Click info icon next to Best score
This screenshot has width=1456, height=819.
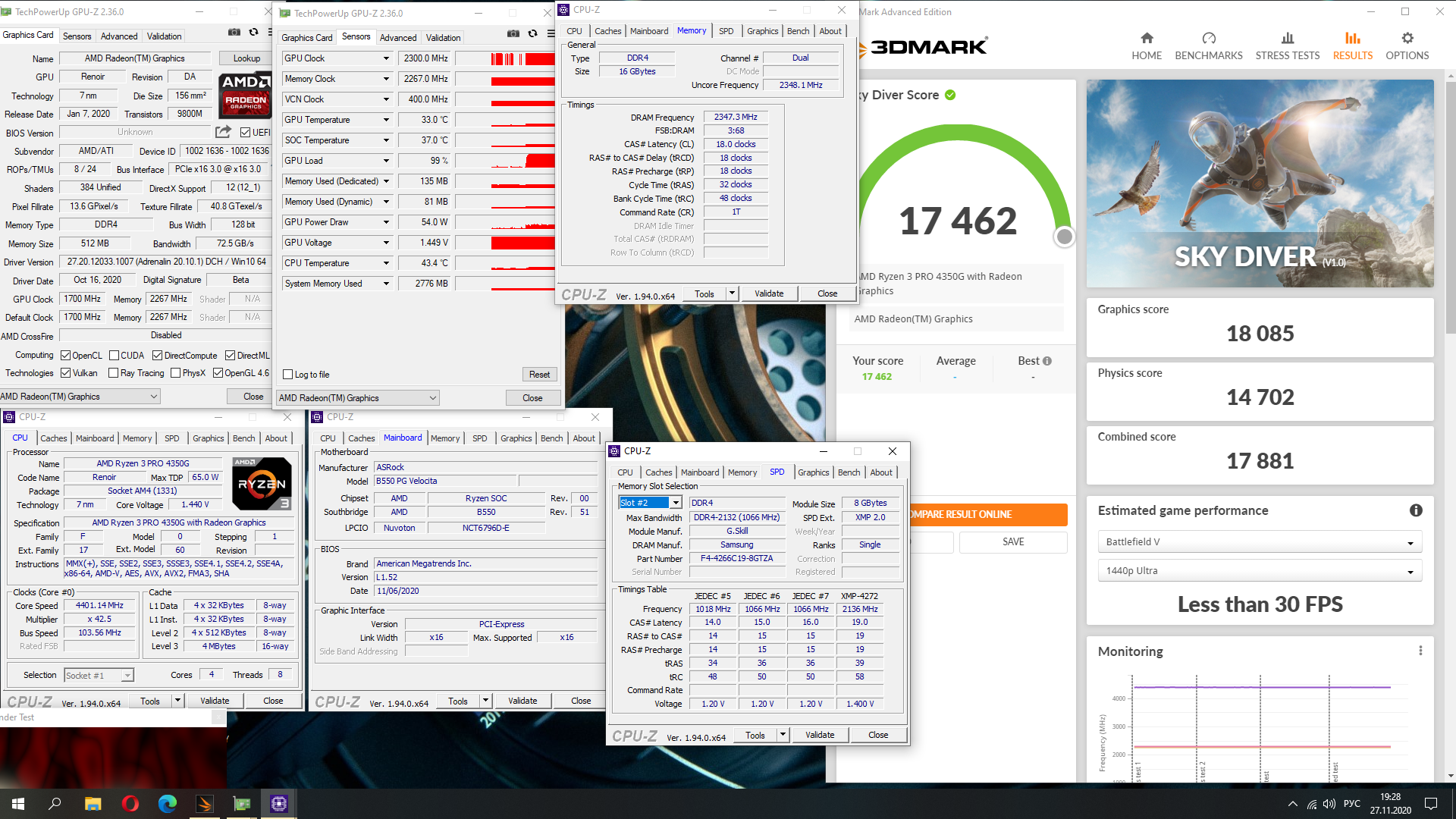coord(1047,361)
